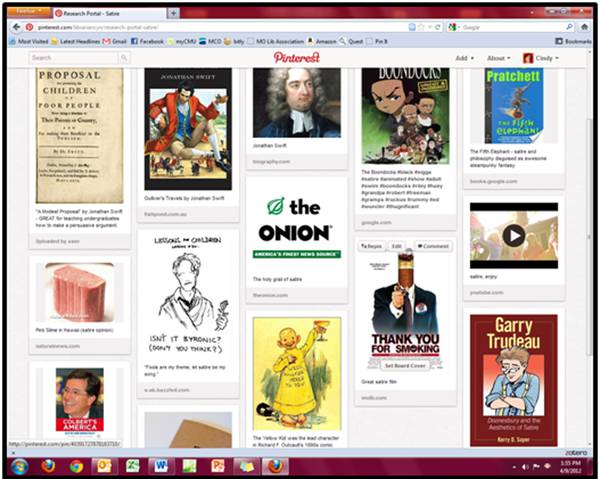Play the YouTube satire video
This screenshot has width=600, height=479.
(x=513, y=235)
